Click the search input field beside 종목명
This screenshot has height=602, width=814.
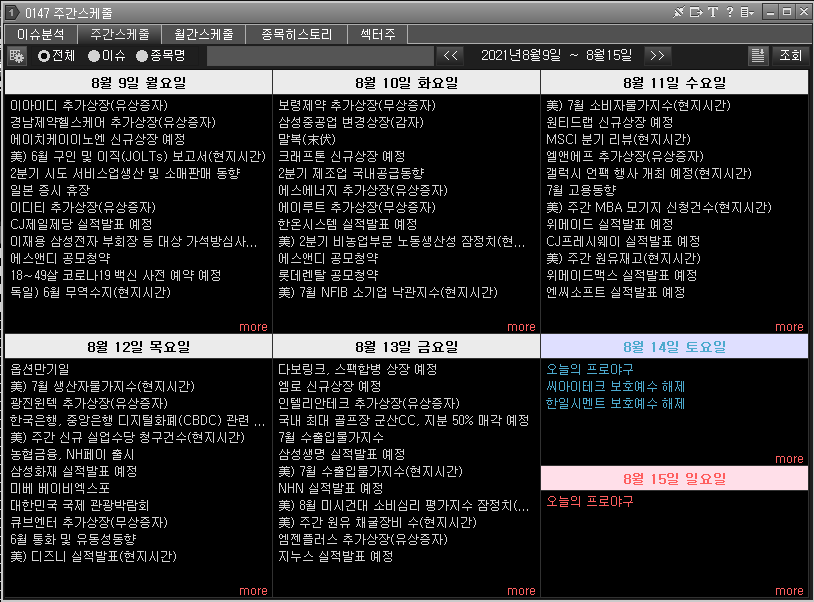[x=320, y=56]
